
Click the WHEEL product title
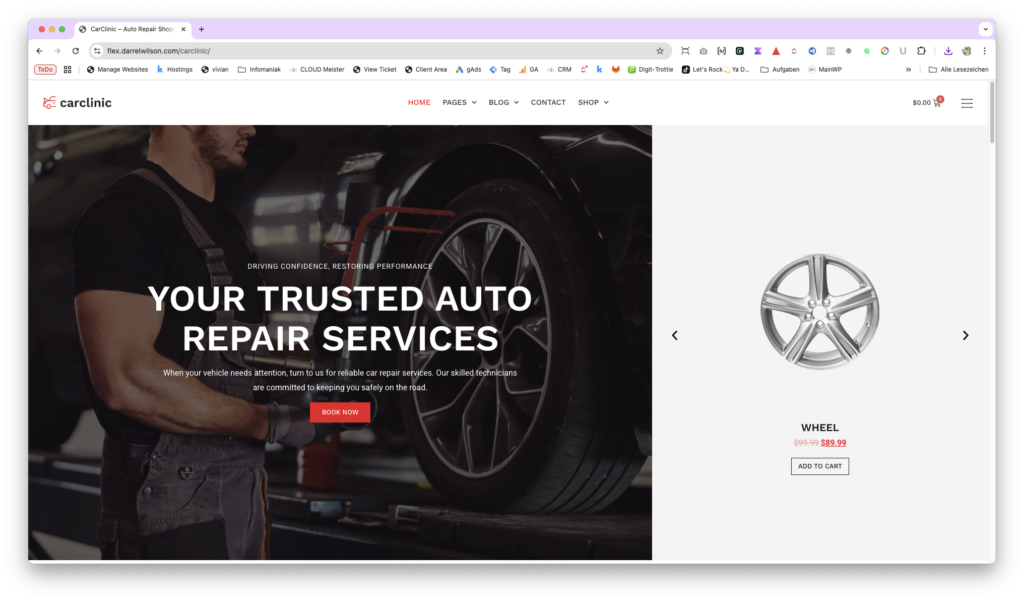click(x=820, y=428)
